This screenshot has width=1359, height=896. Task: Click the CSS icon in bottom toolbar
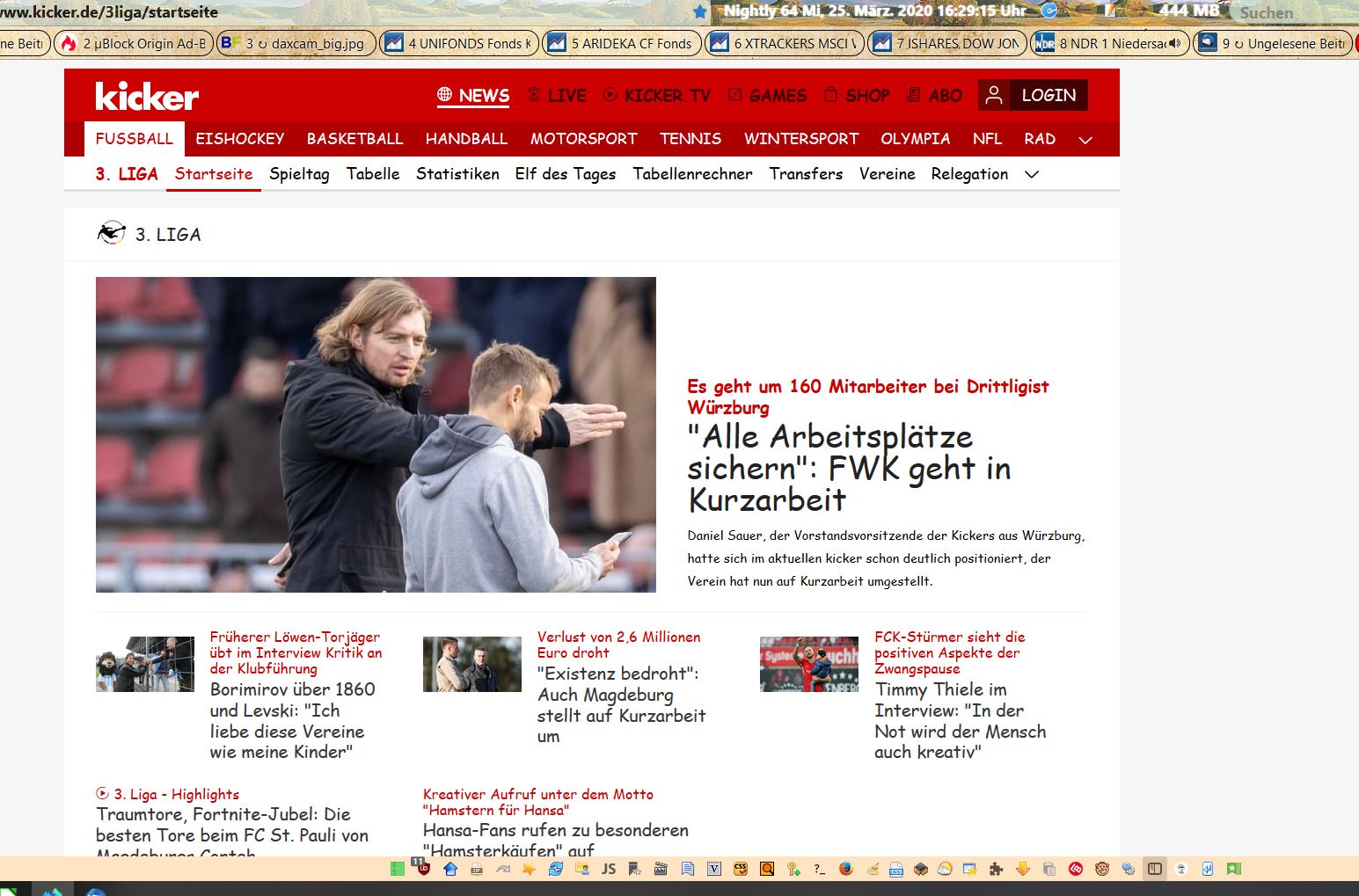coord(741,869)
